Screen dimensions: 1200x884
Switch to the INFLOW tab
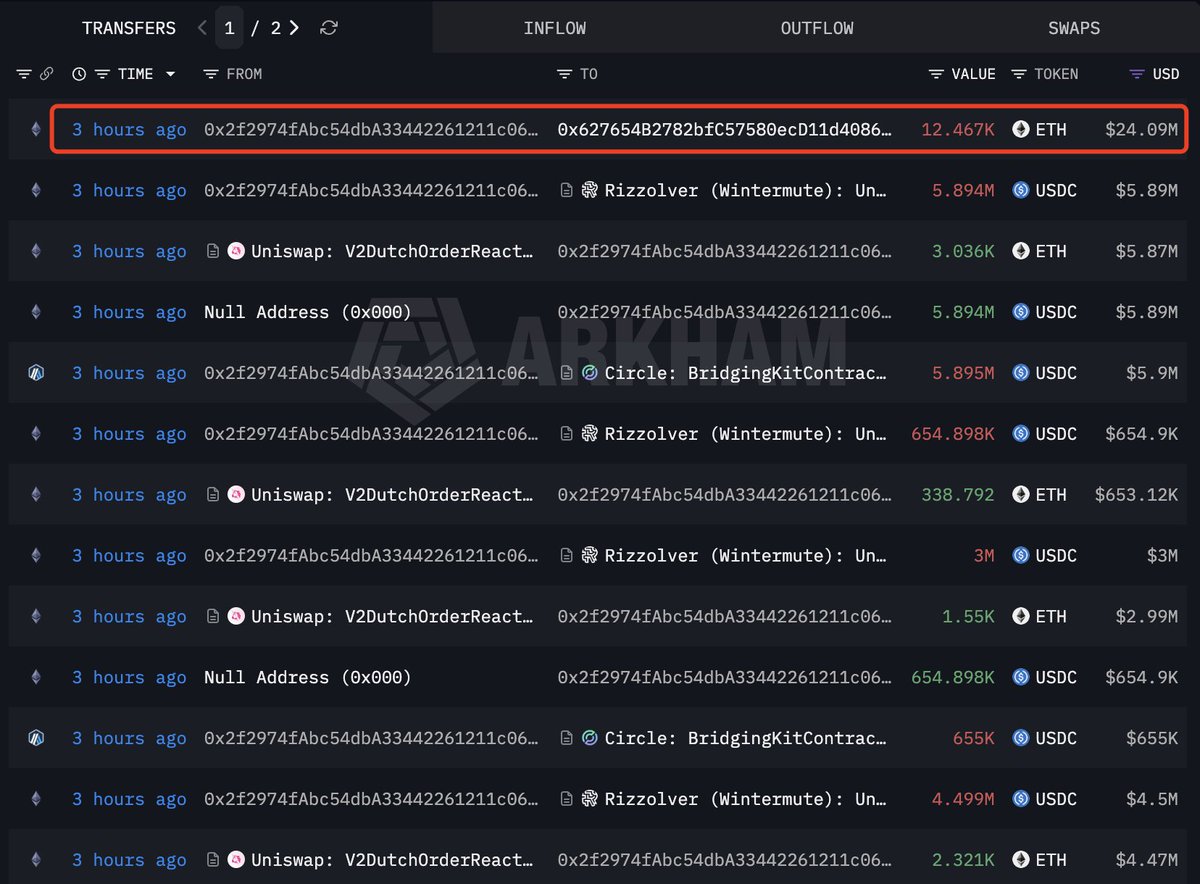tap(555, 28)
